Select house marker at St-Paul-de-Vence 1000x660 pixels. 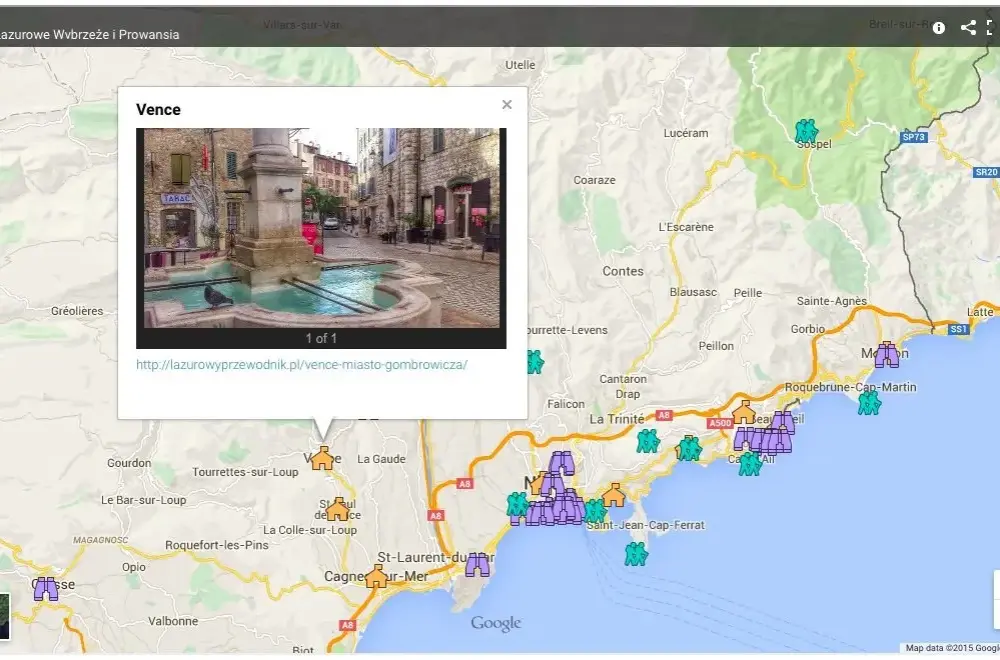(337, 509)
